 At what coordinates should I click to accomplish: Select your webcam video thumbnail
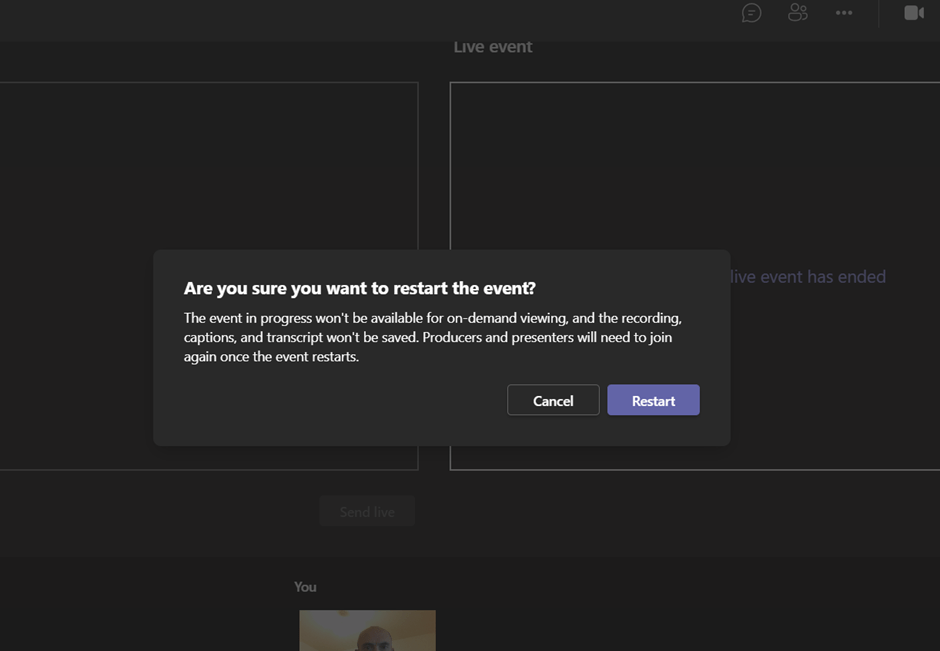click(x=367, y=630)
